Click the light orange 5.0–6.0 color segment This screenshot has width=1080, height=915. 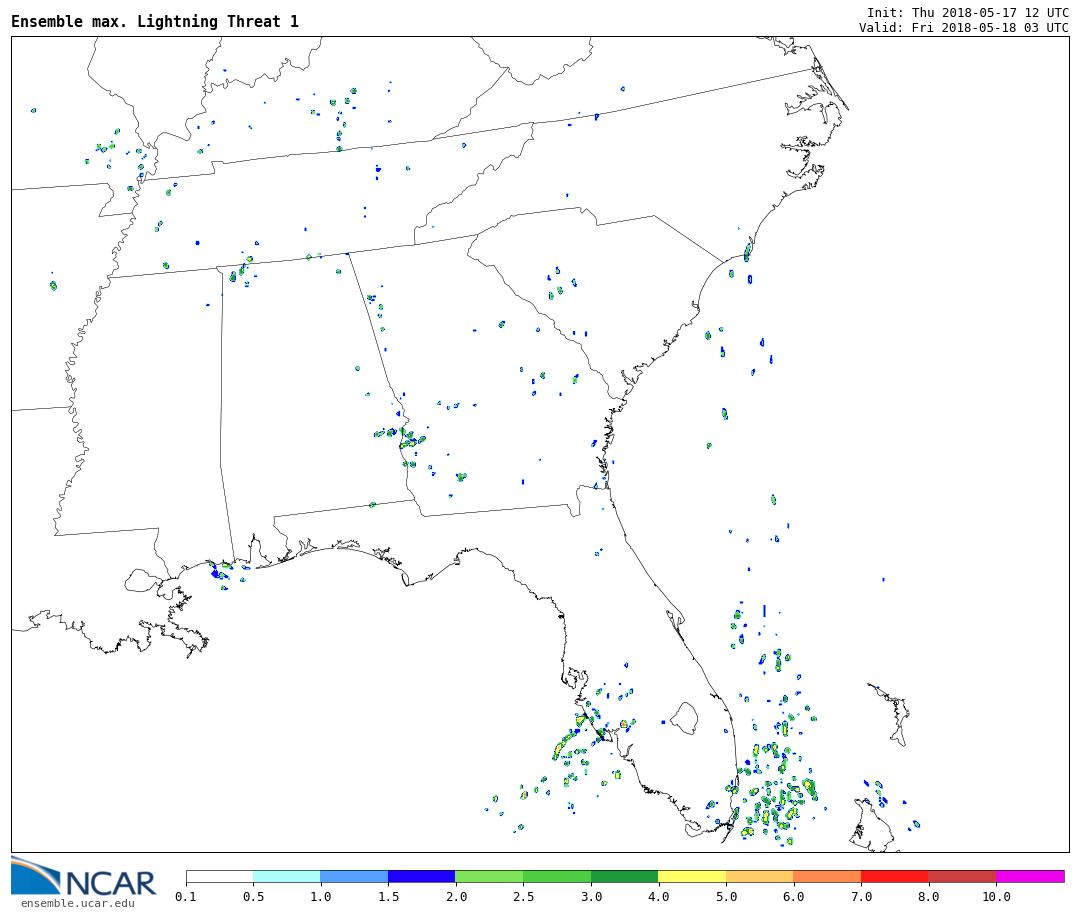point(760,876)
